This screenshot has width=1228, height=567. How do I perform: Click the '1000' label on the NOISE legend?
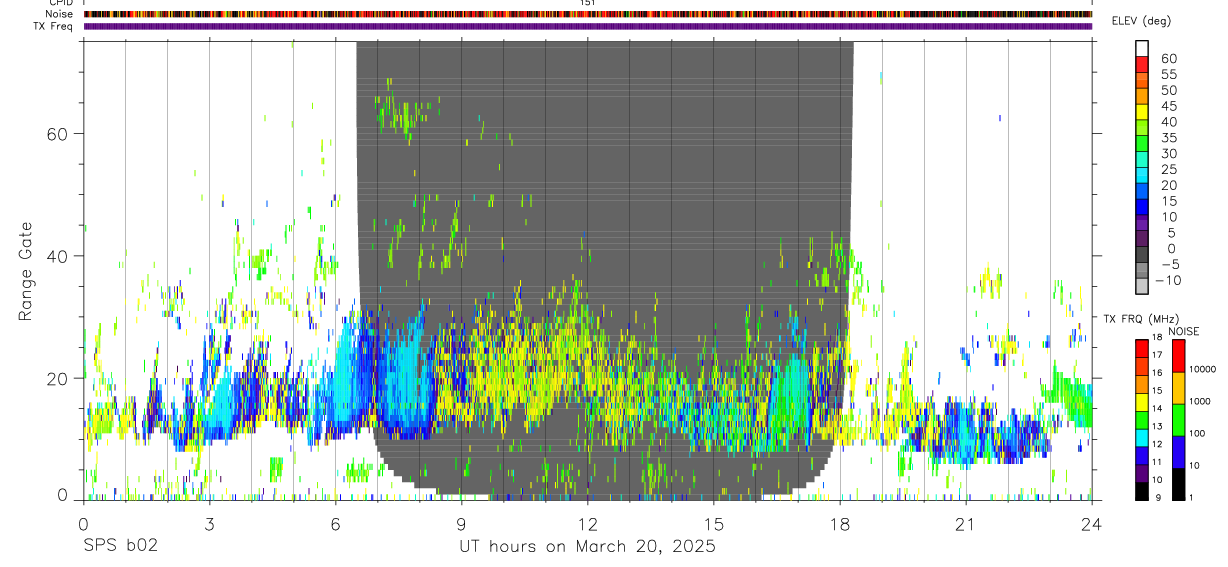[x=1199, y=401]
